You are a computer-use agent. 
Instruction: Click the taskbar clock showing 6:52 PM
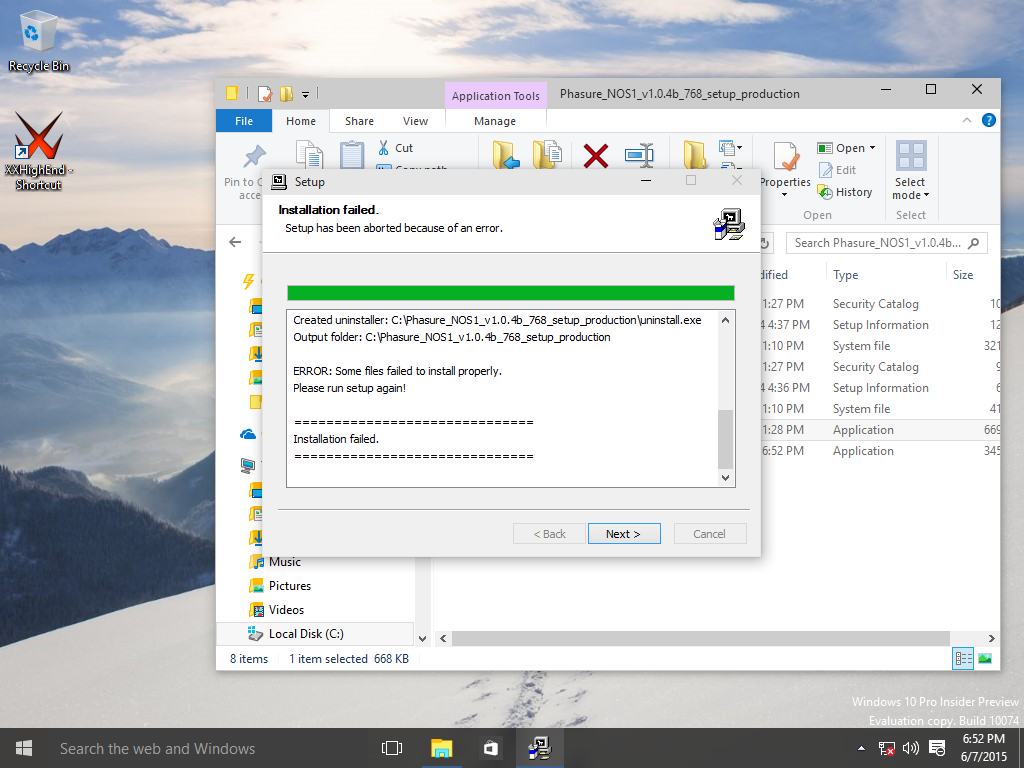coord(984,748)
